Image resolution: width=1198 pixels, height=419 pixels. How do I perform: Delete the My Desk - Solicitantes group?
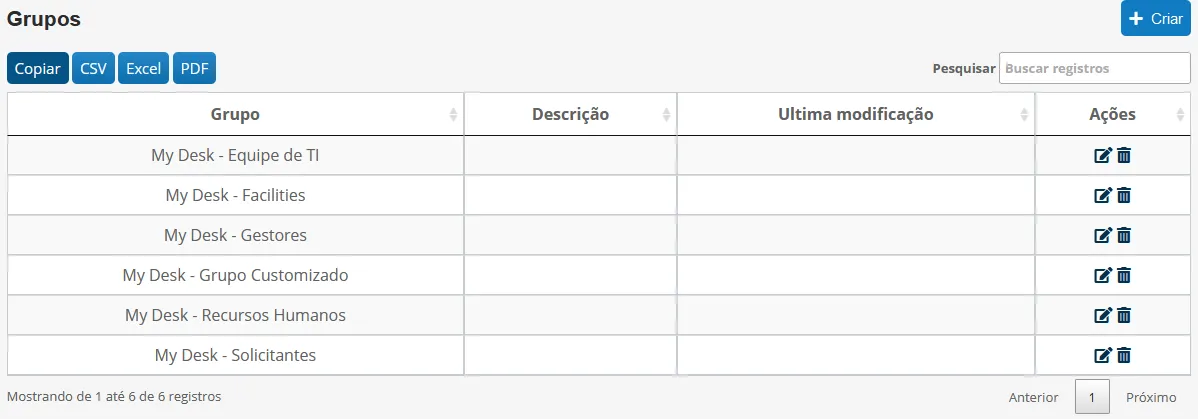coord(1124,355)
